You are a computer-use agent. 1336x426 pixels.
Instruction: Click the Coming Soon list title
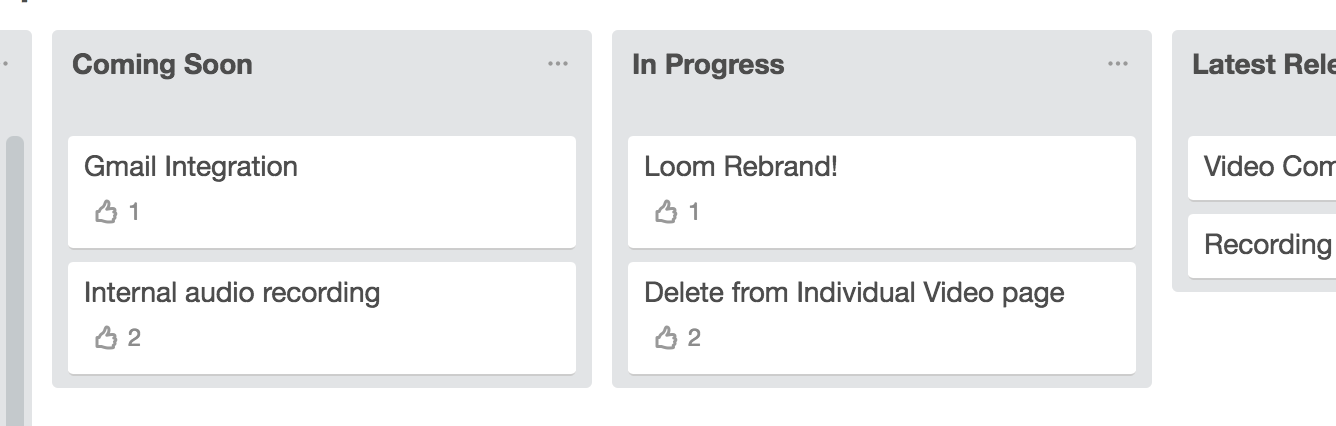pyautogui.click(x=162, y=64)
